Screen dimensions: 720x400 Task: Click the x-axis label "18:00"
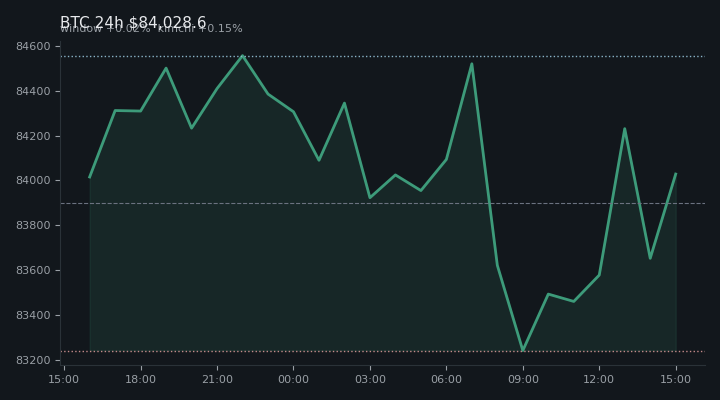(x=141, y=379)
